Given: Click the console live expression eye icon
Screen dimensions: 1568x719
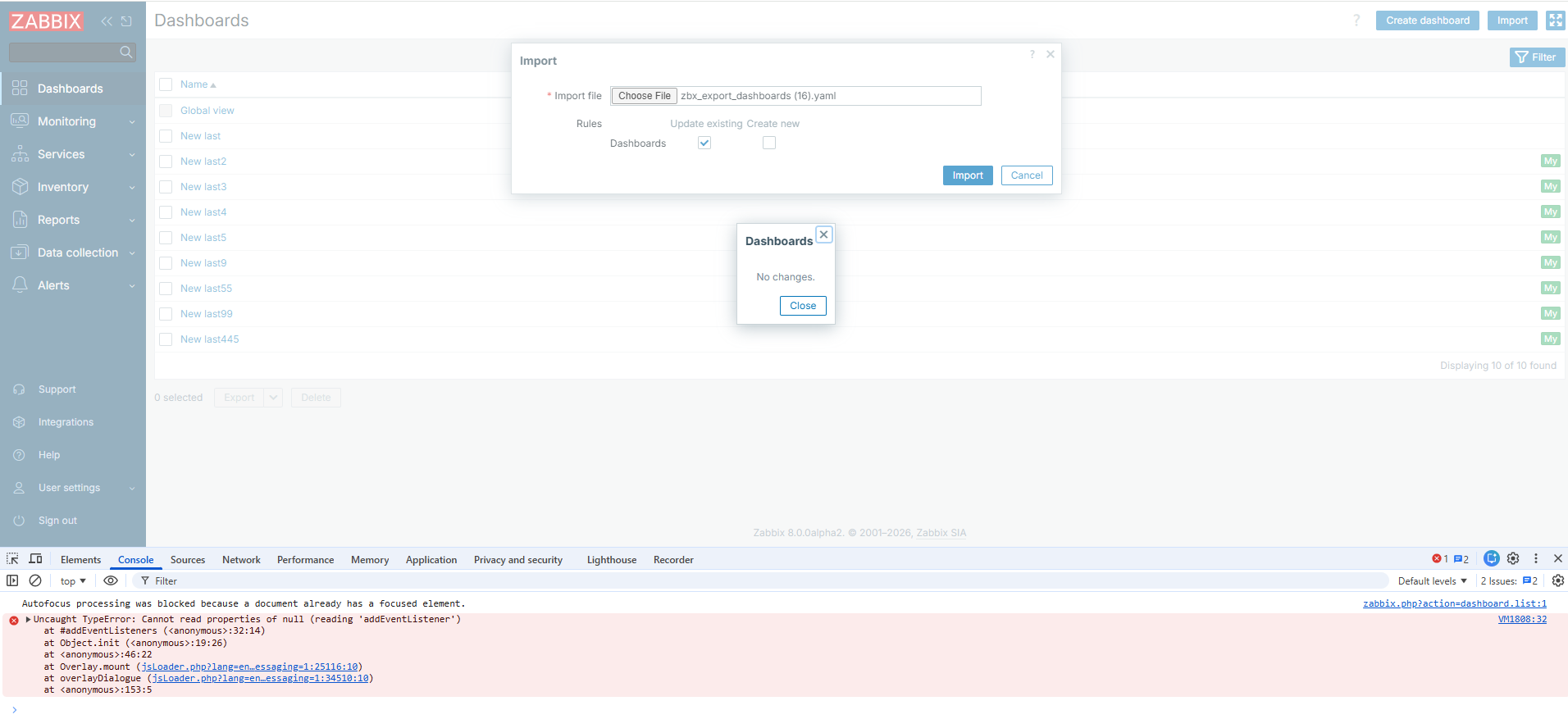Looking at the screenshot, I should point(111,580).
